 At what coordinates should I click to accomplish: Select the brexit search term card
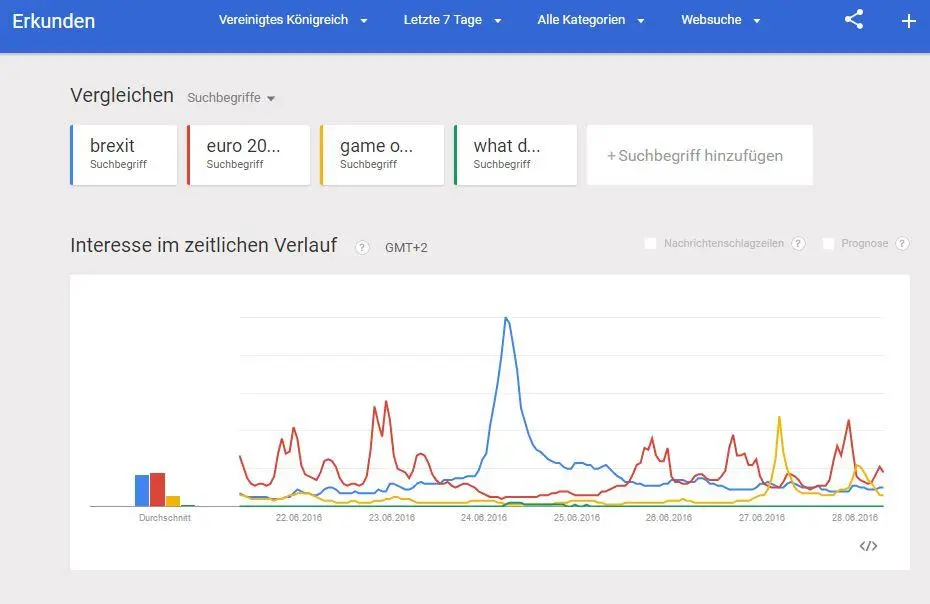pos(123,155)
